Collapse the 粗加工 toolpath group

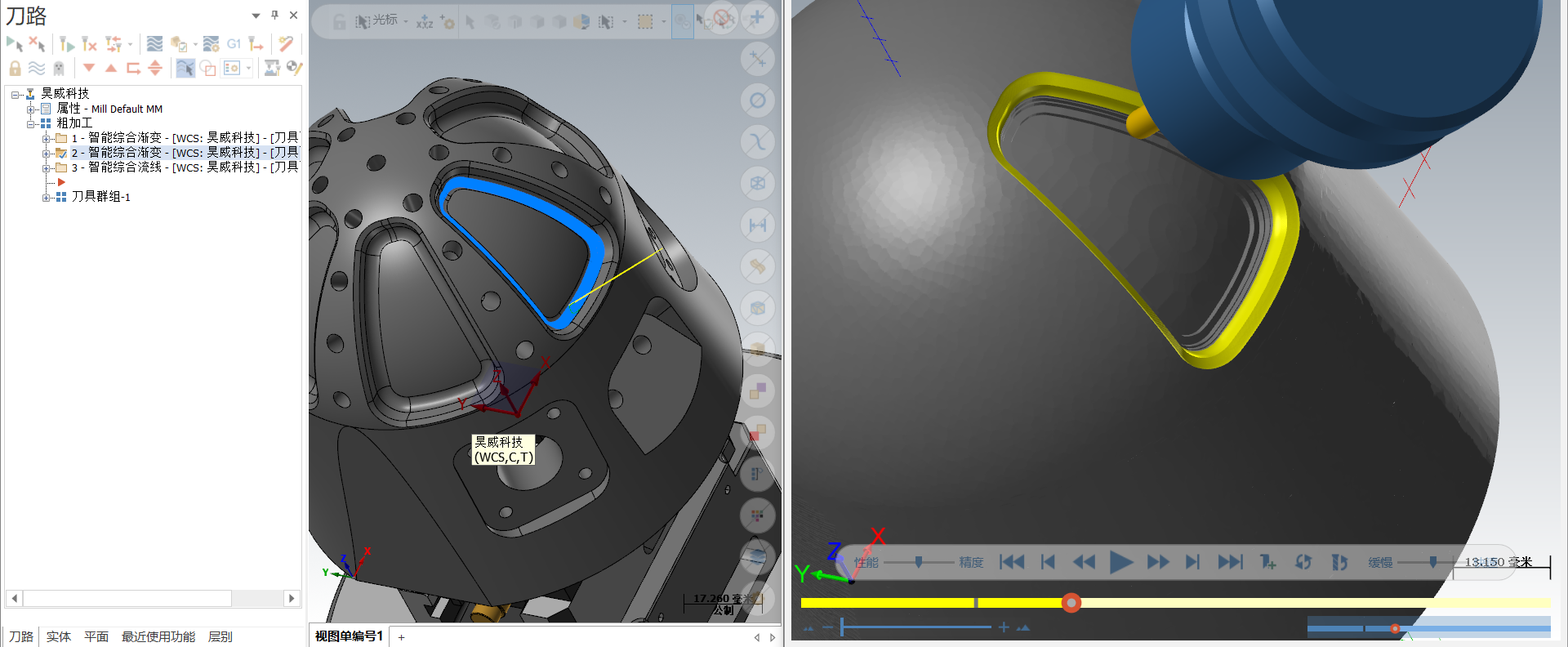(x=31, y=124)
